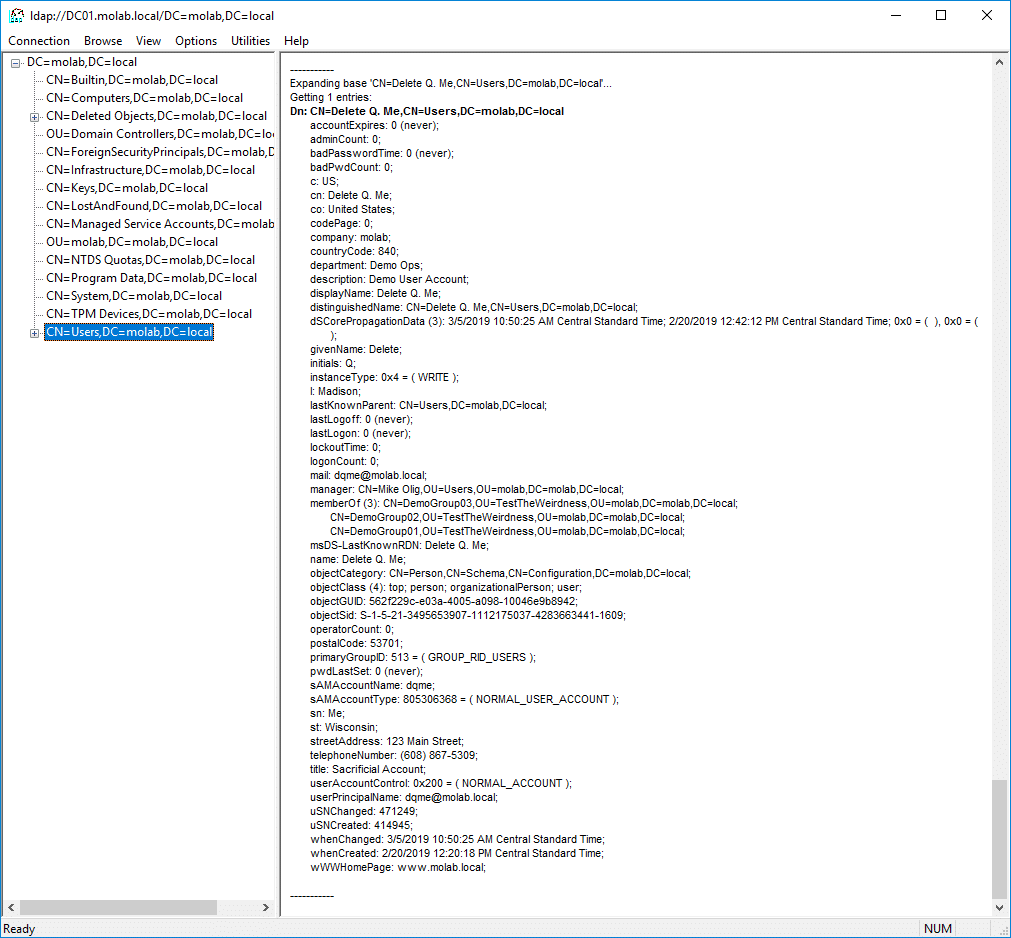
Task: Click the telephoneNumber line
Action: pos(393,756)
